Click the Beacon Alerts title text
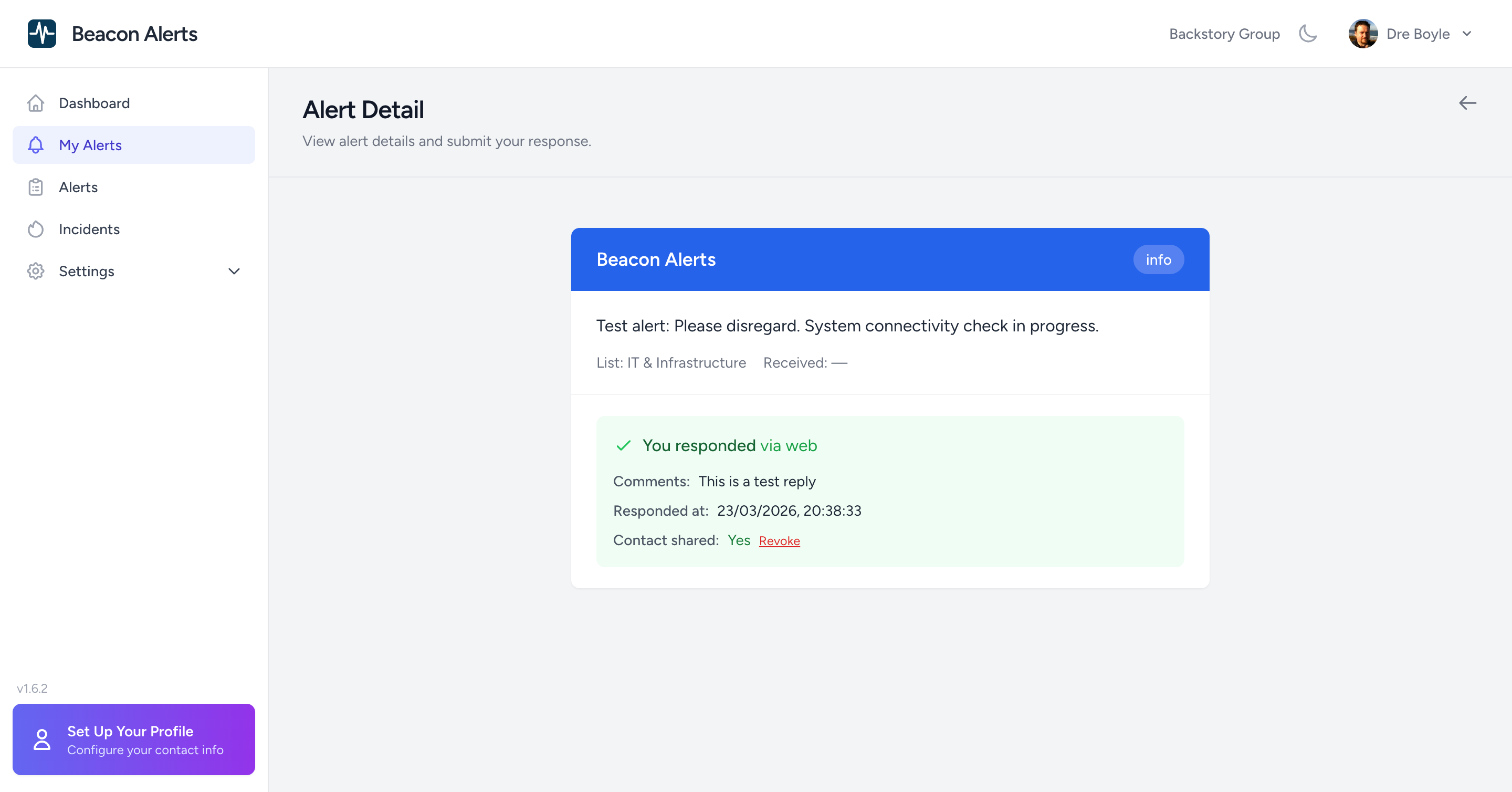Viewport: 1512px width, 792px height. 134,34
